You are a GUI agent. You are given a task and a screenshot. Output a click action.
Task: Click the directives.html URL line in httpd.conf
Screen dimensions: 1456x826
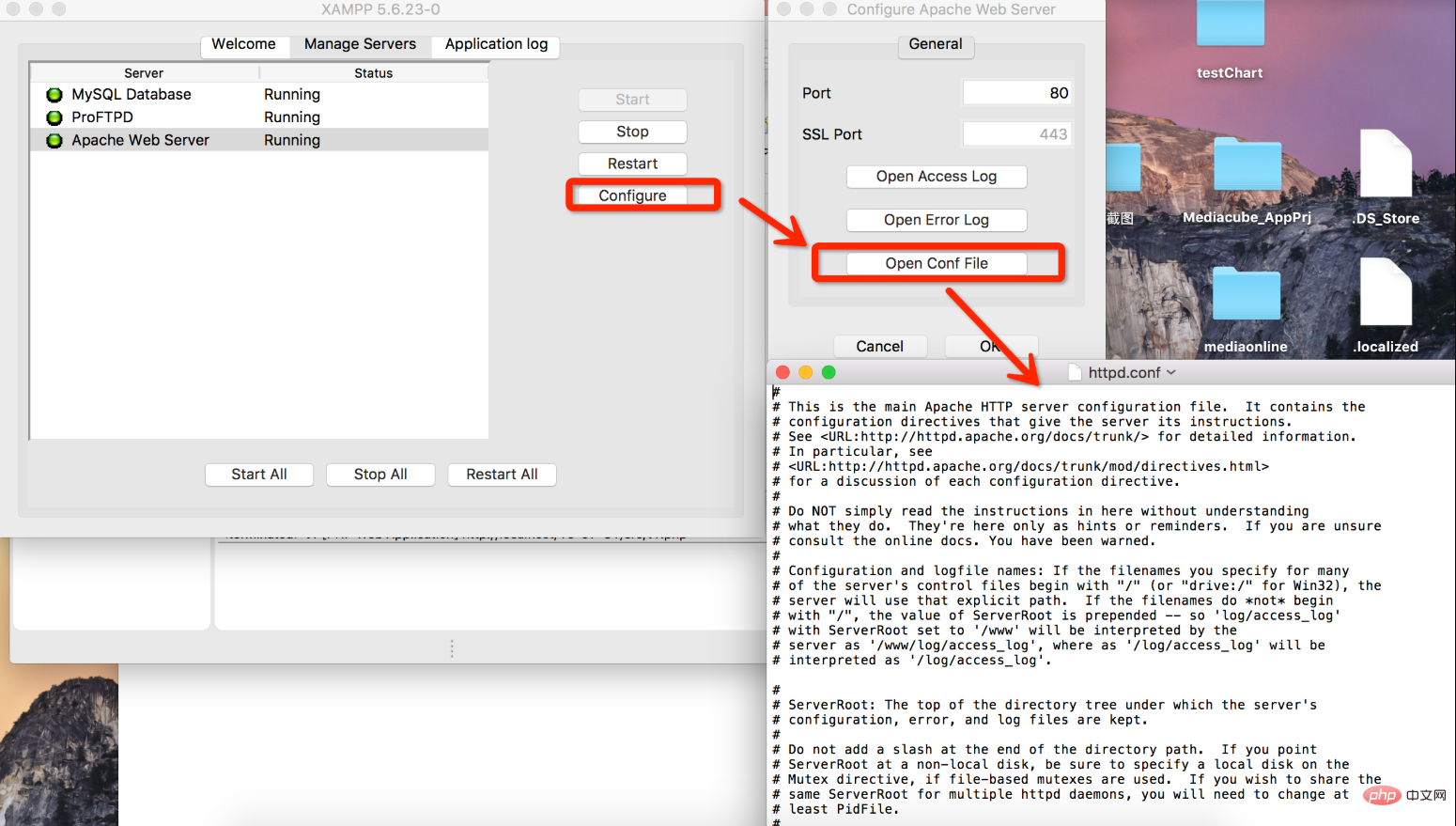1021,466
